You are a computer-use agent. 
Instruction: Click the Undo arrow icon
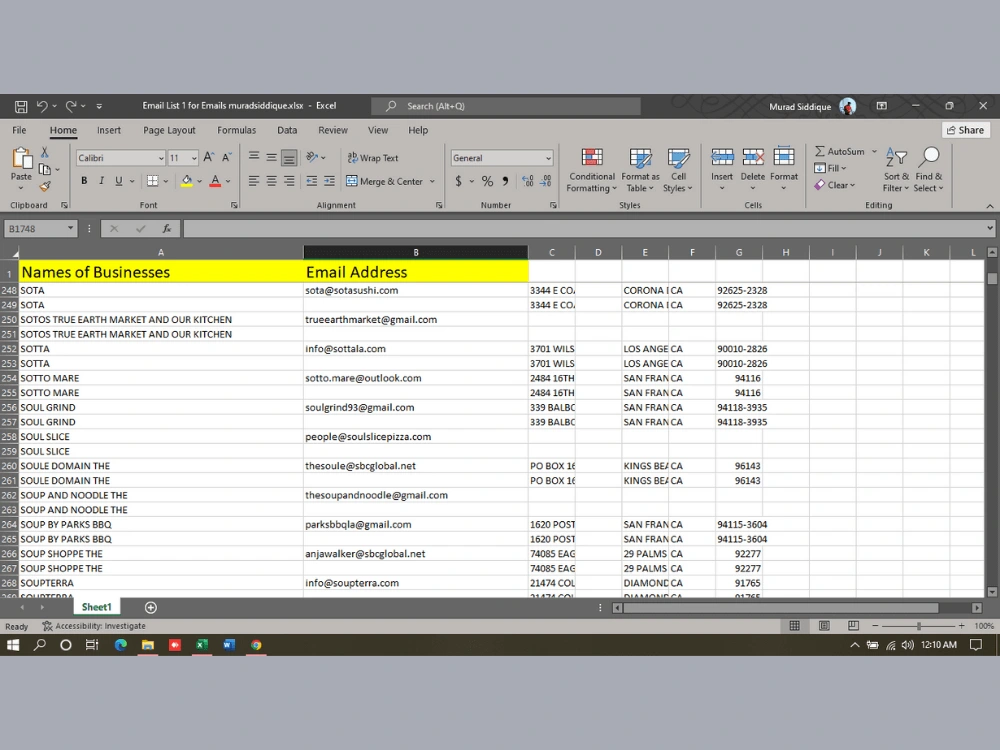[42, 106]
